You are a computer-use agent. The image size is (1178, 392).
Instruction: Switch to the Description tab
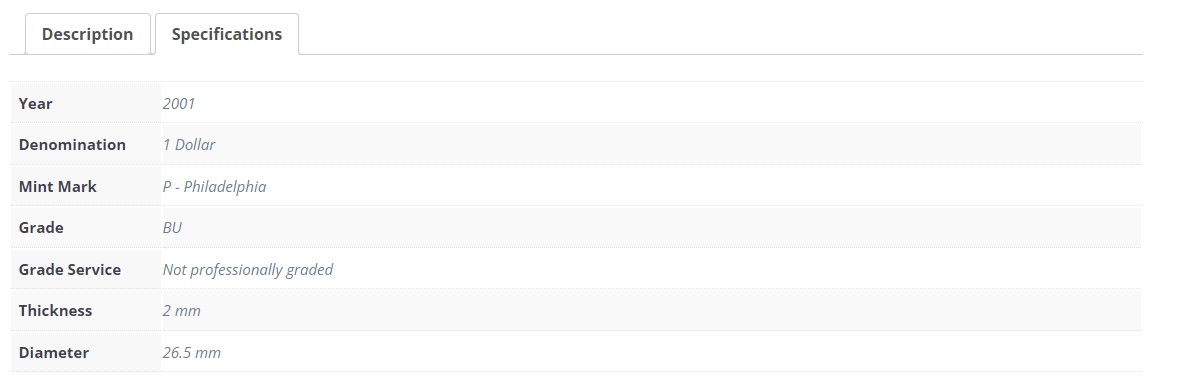[x=87, y=34]
